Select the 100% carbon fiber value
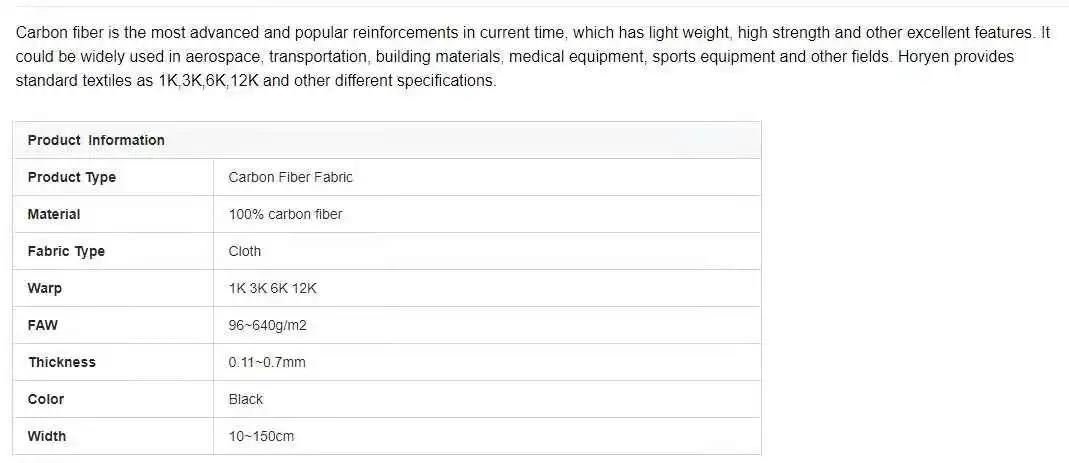The image size is (1069, 463). 286,214
